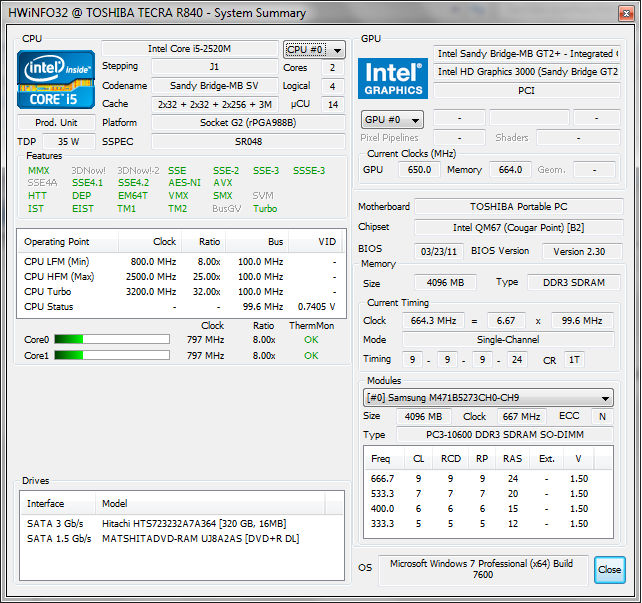Click the Close button
642x603 pixels.
(609, 569)
